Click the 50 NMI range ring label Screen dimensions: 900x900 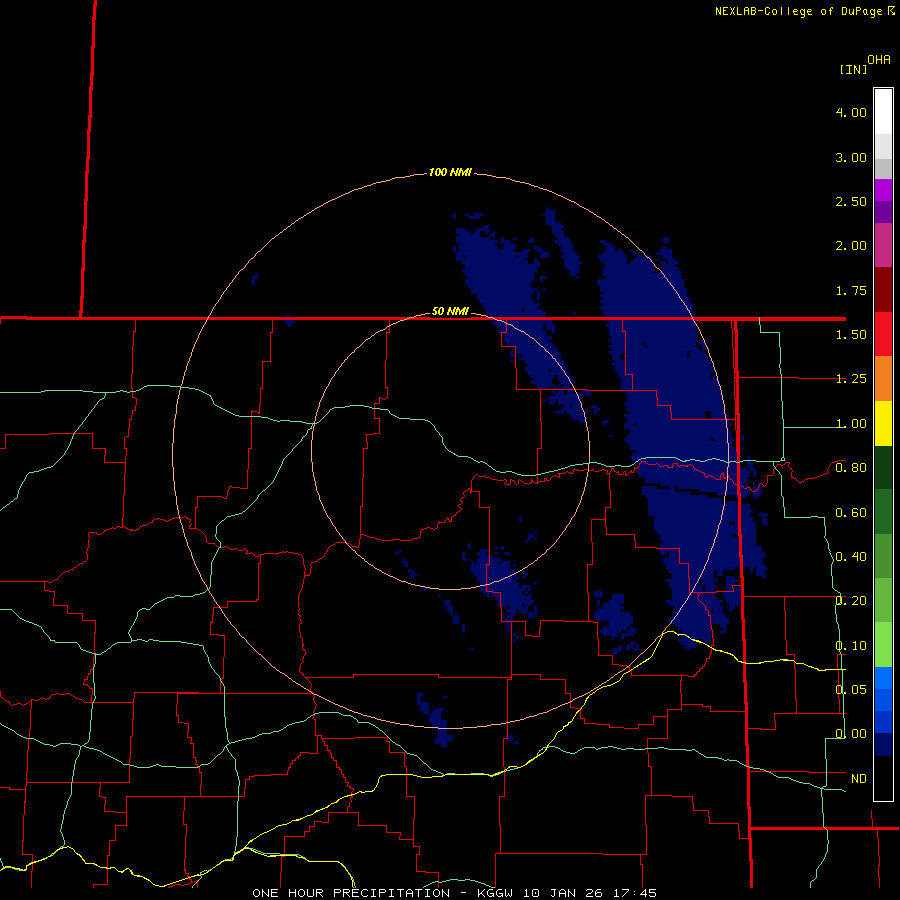pos(450,312)
